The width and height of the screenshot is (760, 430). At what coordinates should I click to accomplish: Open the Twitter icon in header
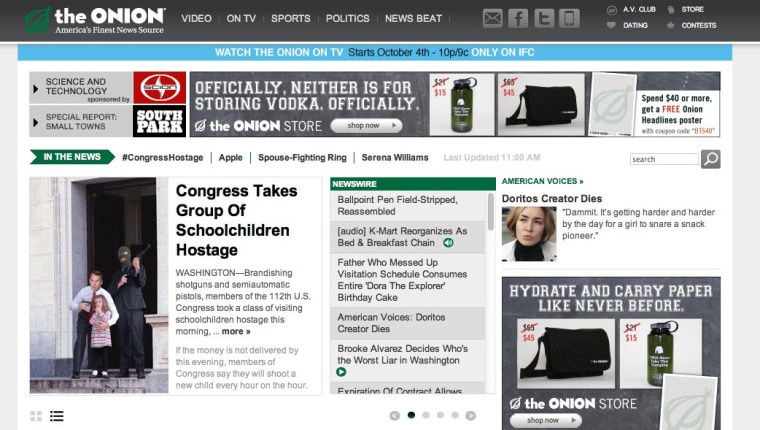(x=544, y=18)
